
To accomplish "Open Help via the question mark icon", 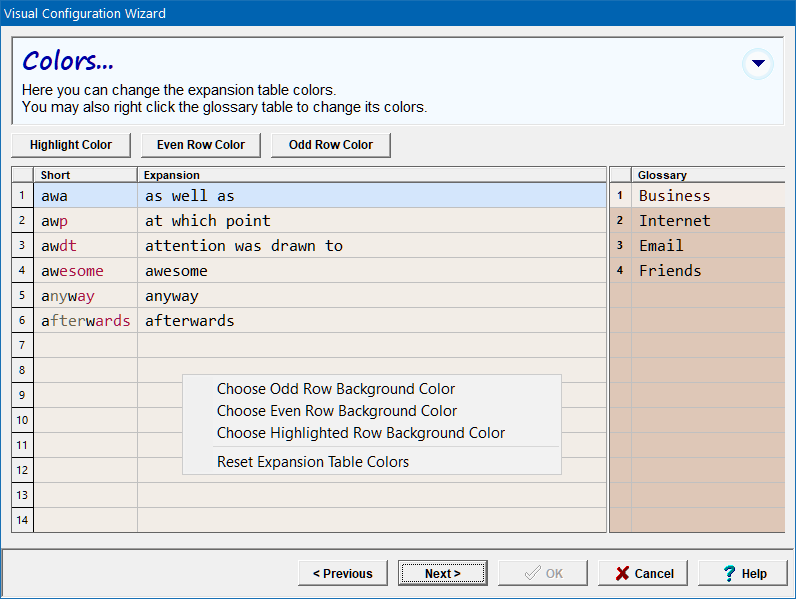I will tap(730, 573).
